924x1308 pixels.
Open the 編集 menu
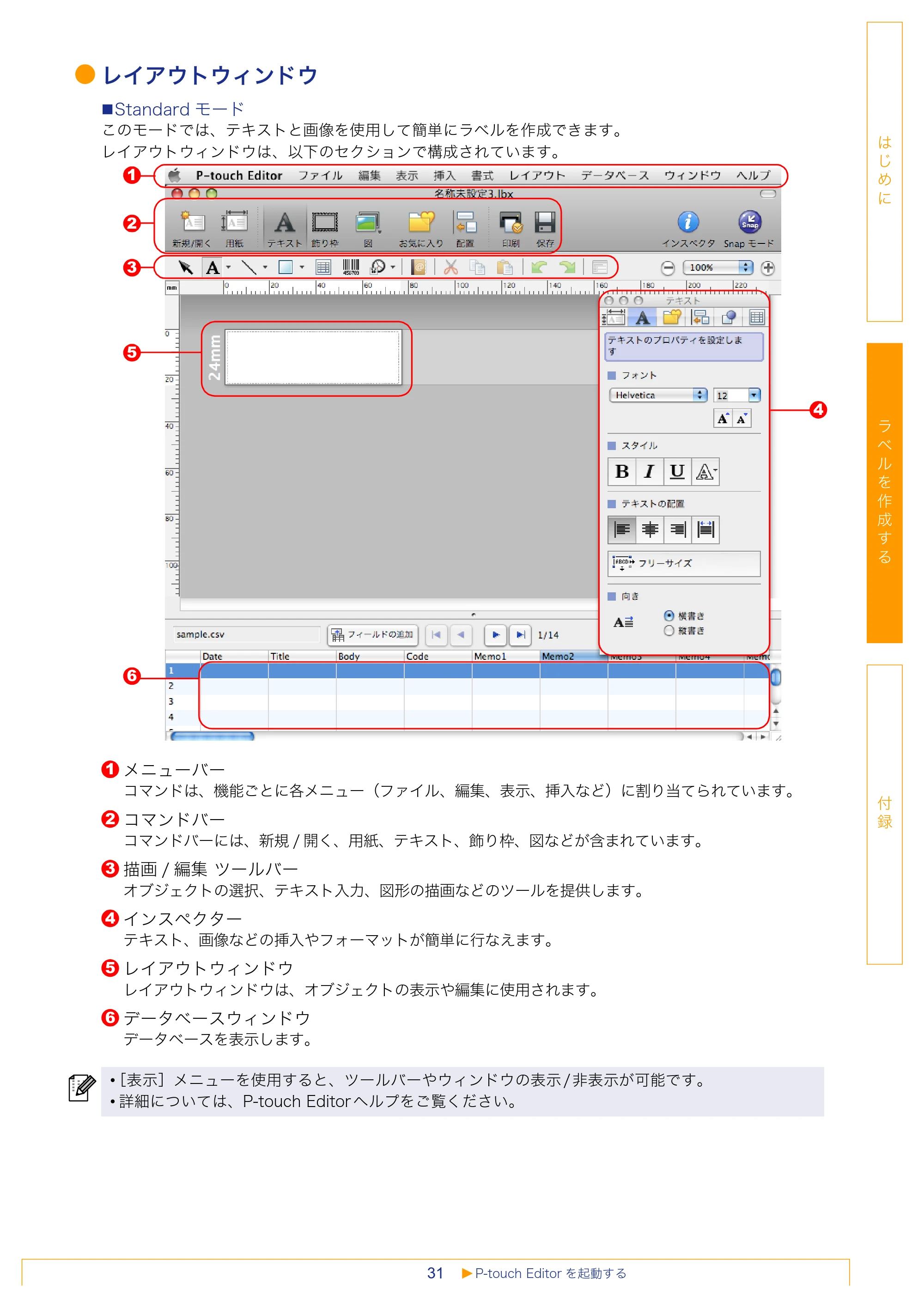369,176
